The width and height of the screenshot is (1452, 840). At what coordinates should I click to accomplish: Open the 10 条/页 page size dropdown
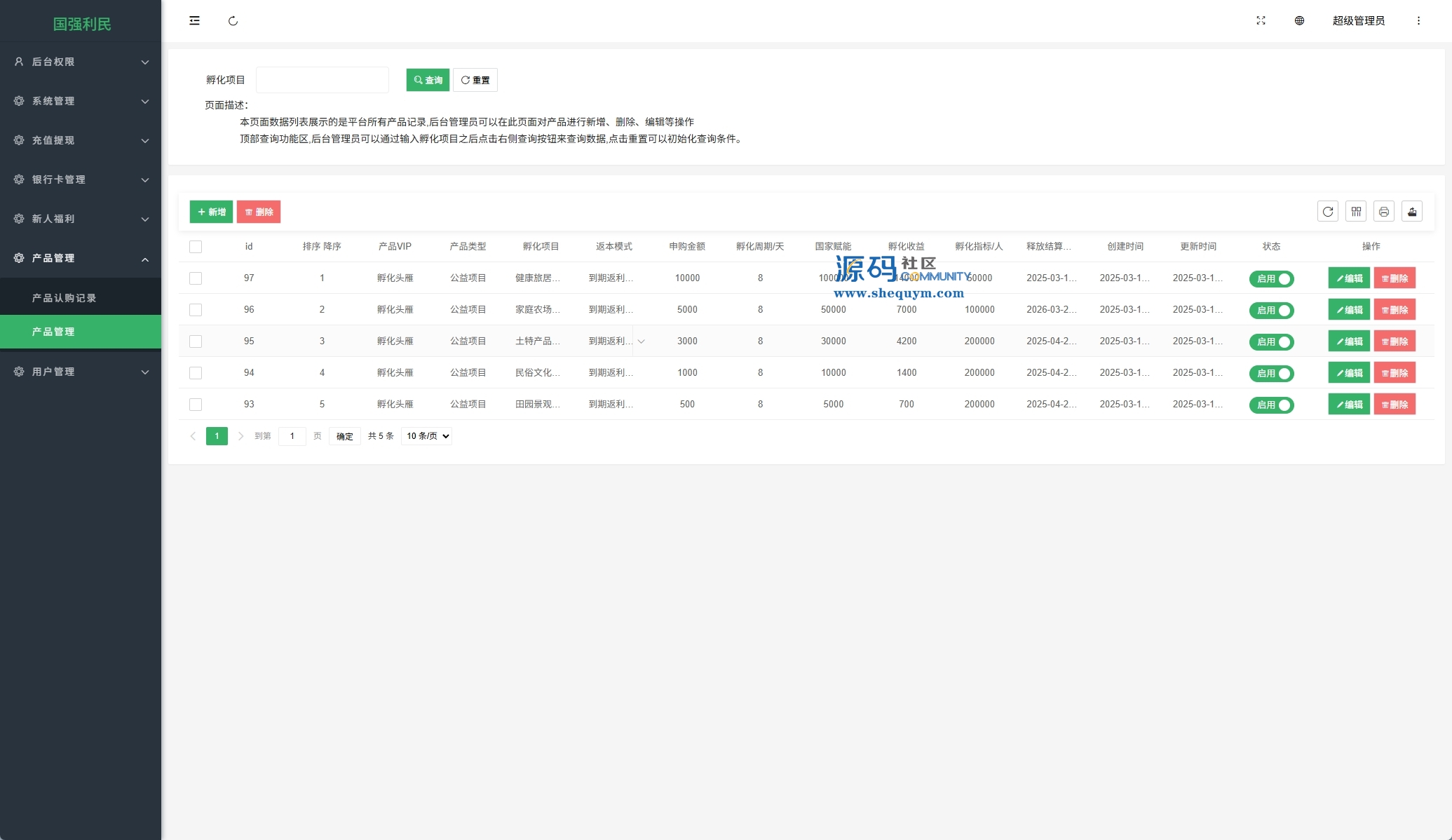pos(426,436)
